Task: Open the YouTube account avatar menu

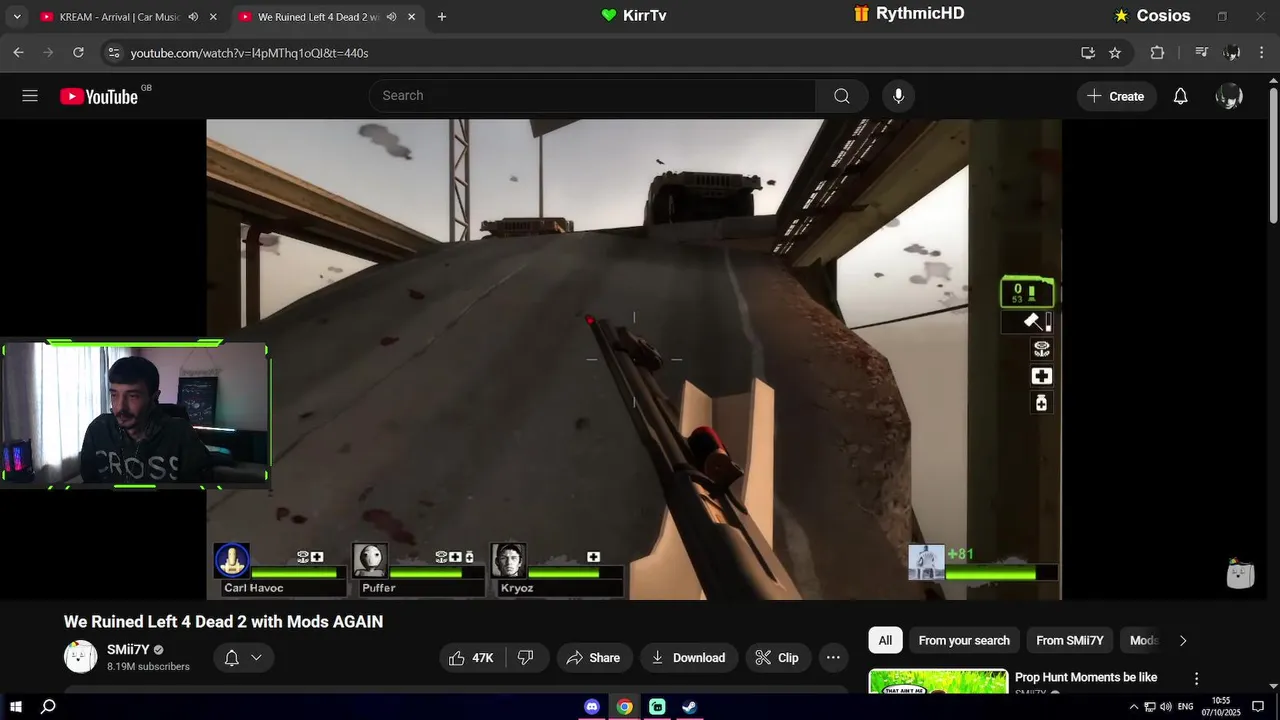Action: coord(1229,96)
